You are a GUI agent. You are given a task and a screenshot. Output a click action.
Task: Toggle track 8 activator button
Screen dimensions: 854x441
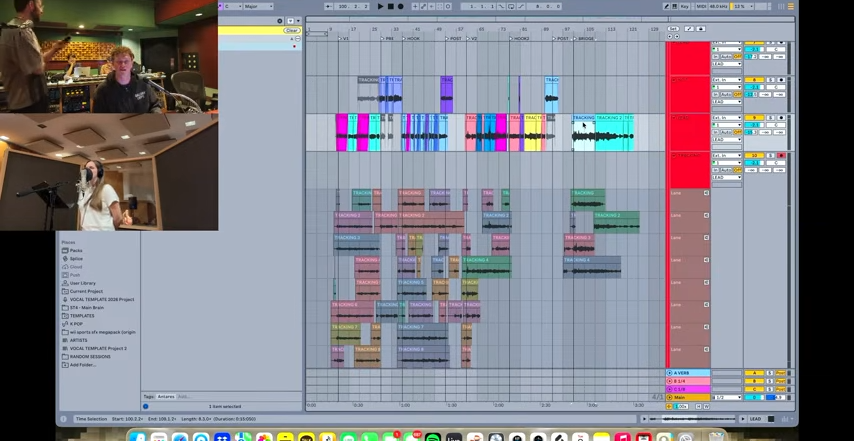coord(754,79)
